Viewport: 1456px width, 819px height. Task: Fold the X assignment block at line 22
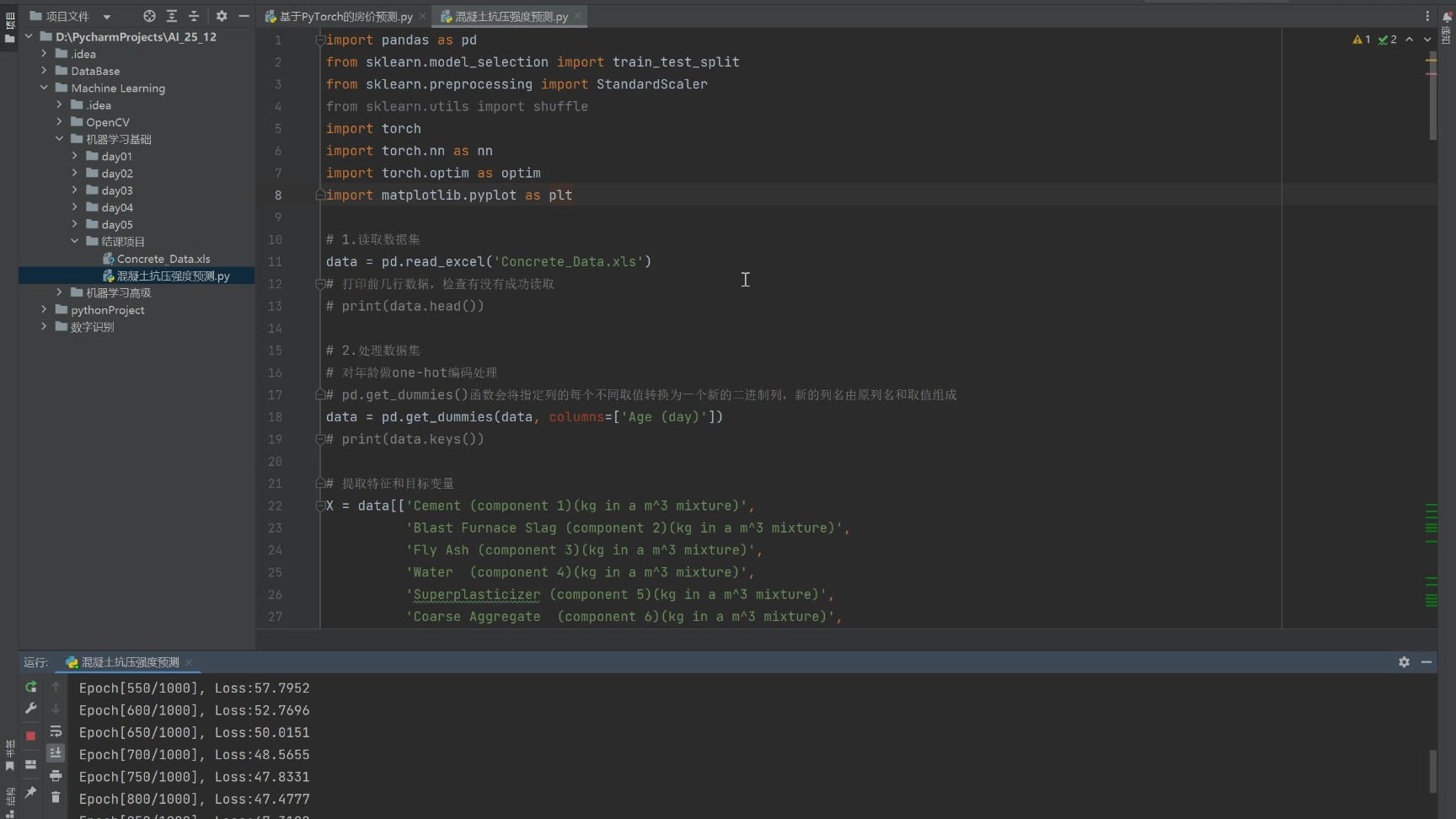[320, 506]
